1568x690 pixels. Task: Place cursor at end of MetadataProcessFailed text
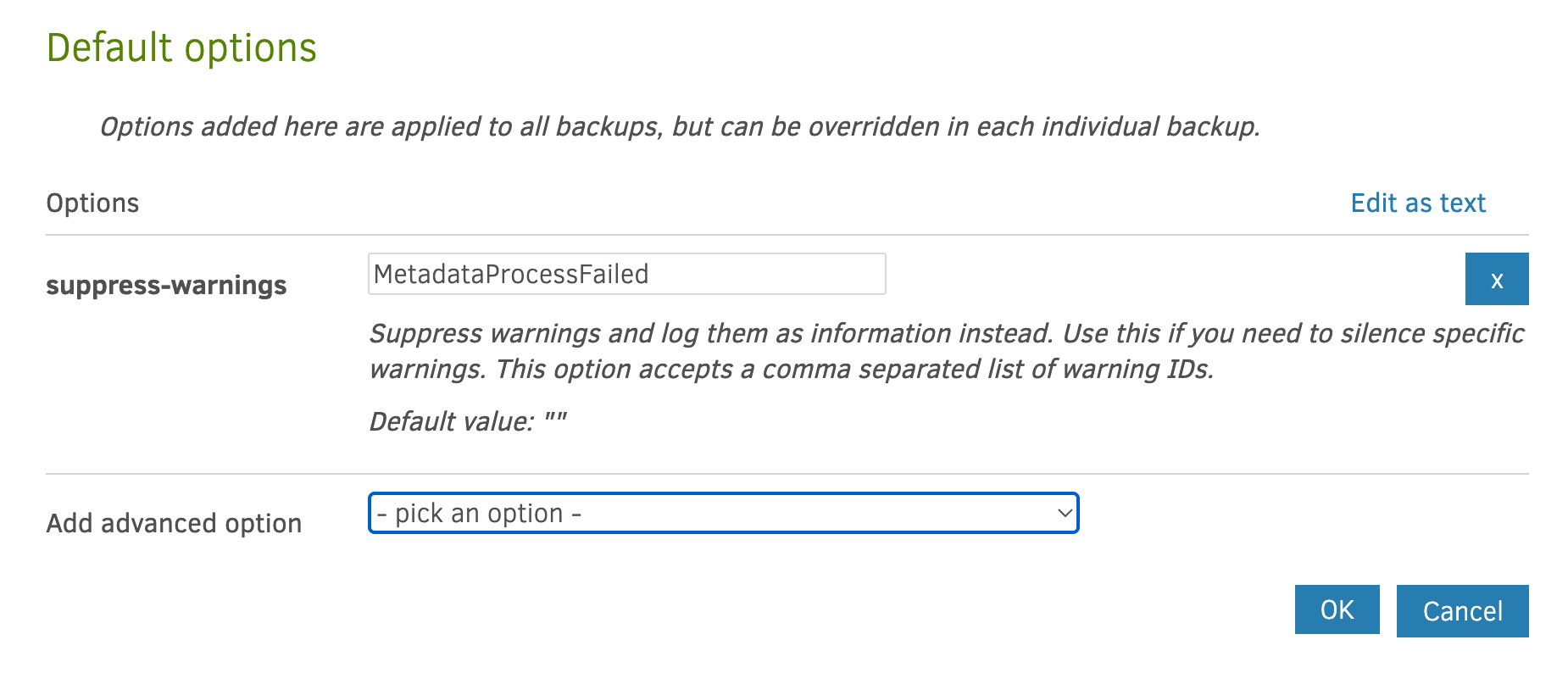(x=650, y=274)
